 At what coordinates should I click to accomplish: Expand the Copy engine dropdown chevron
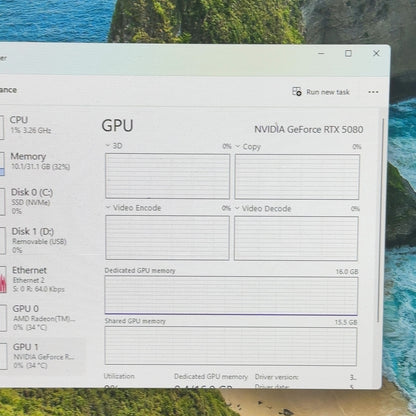(237, 146)
